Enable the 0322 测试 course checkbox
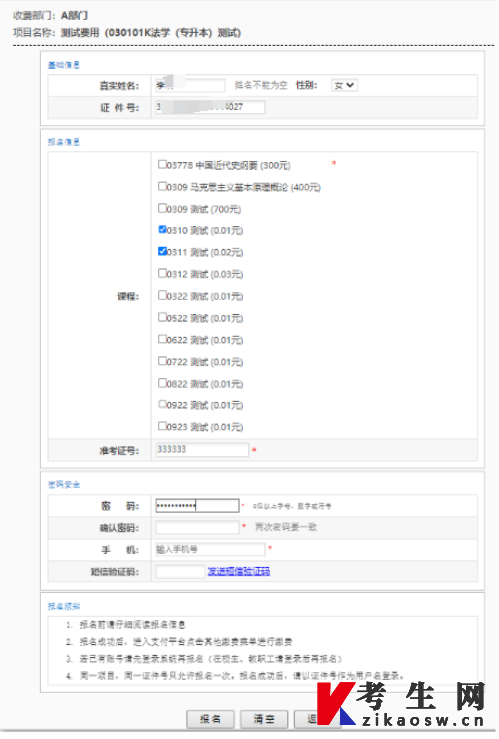 163,295
